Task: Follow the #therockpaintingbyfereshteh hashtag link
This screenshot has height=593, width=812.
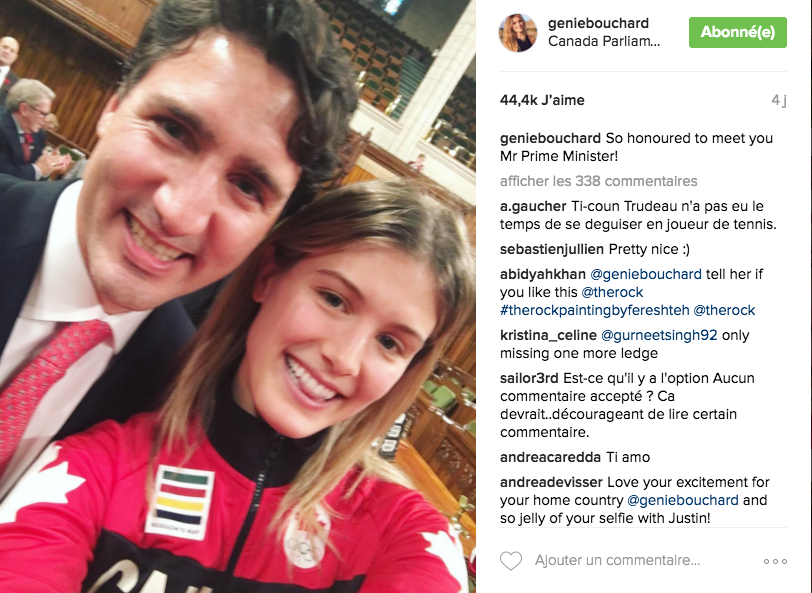Action: pos(594,310)
